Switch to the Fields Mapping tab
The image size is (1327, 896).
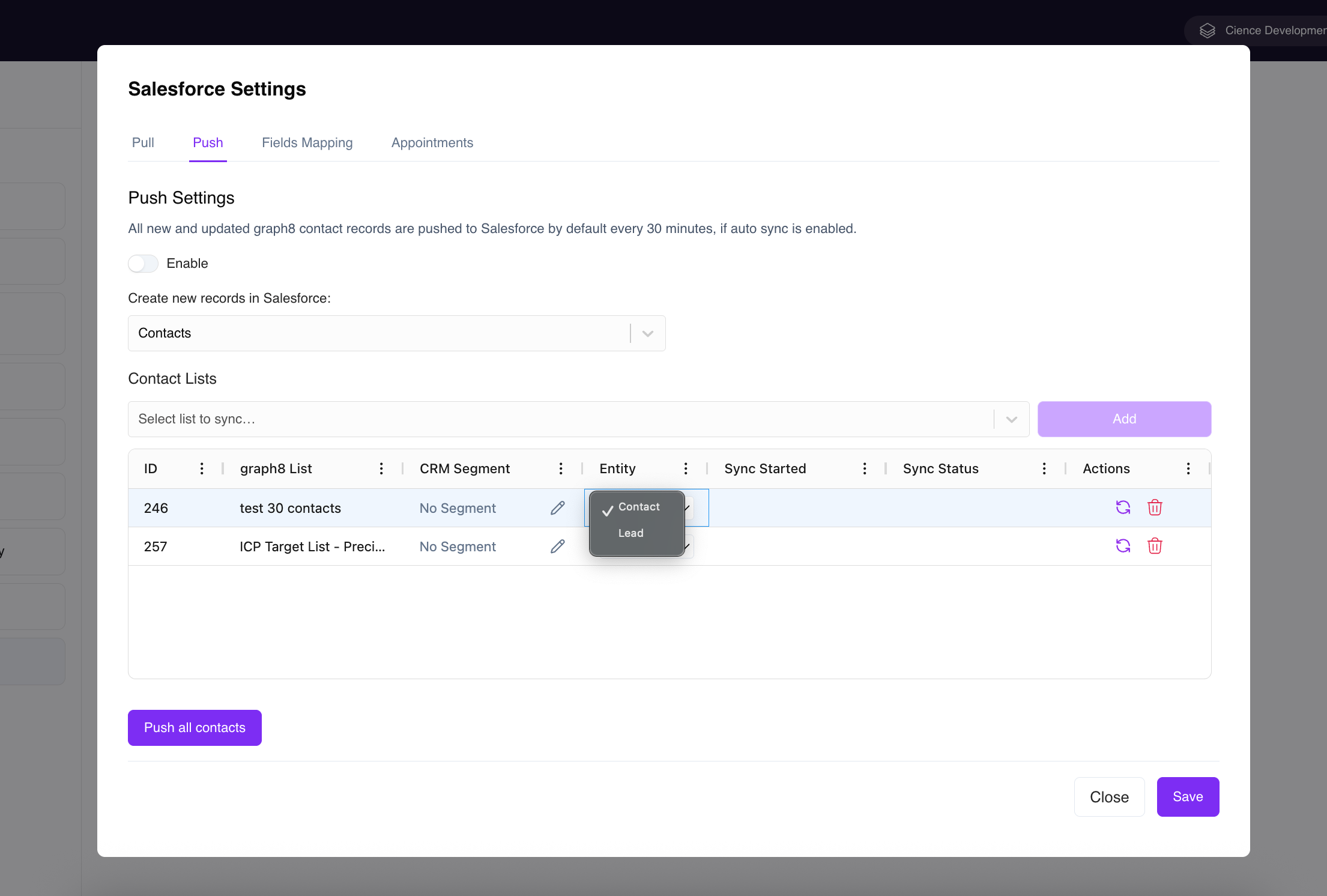pyautogui.click(x=307, y=143)
